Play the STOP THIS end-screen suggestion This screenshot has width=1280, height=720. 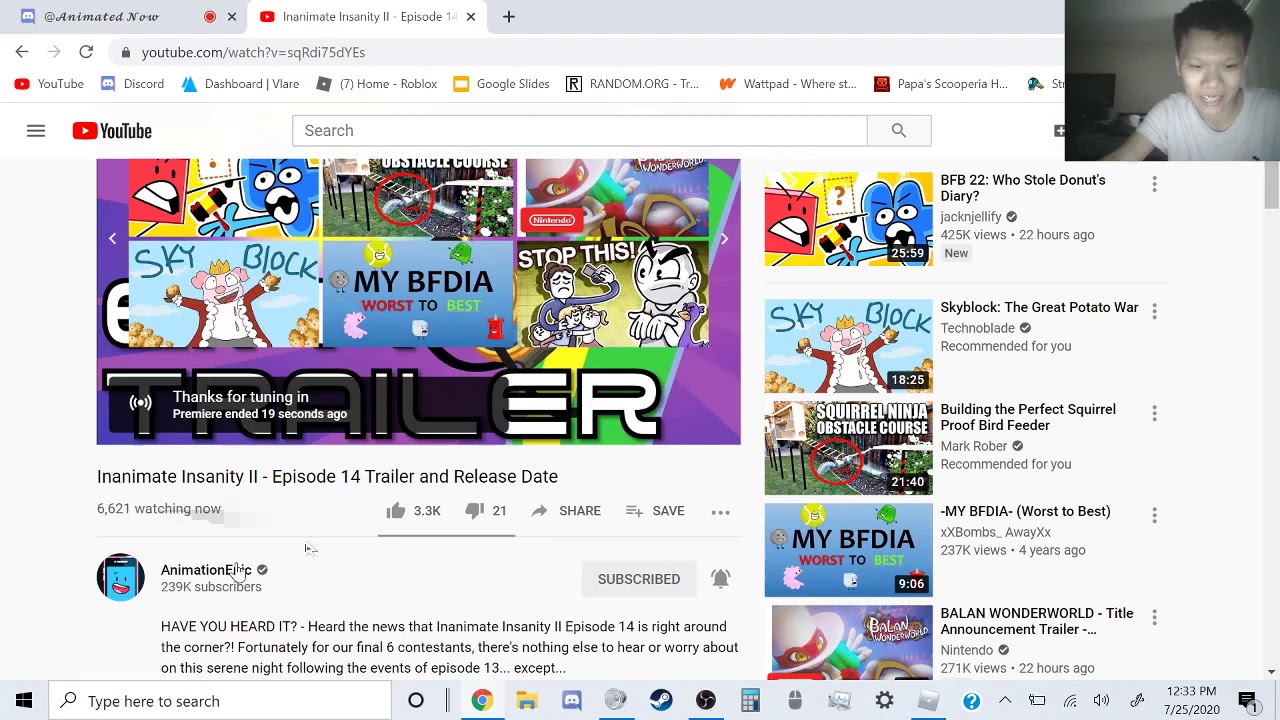tap(613, 295)
